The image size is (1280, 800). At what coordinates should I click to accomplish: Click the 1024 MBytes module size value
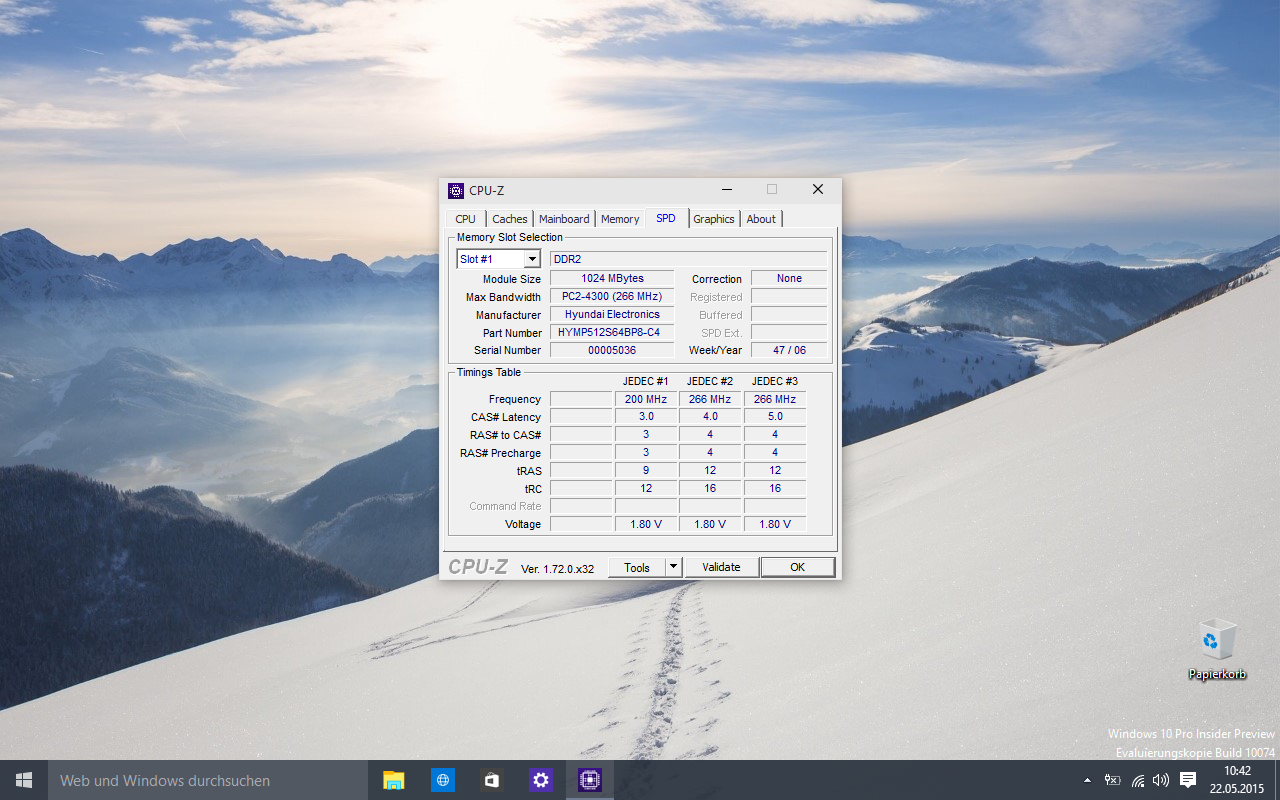[x=612, y=278]
